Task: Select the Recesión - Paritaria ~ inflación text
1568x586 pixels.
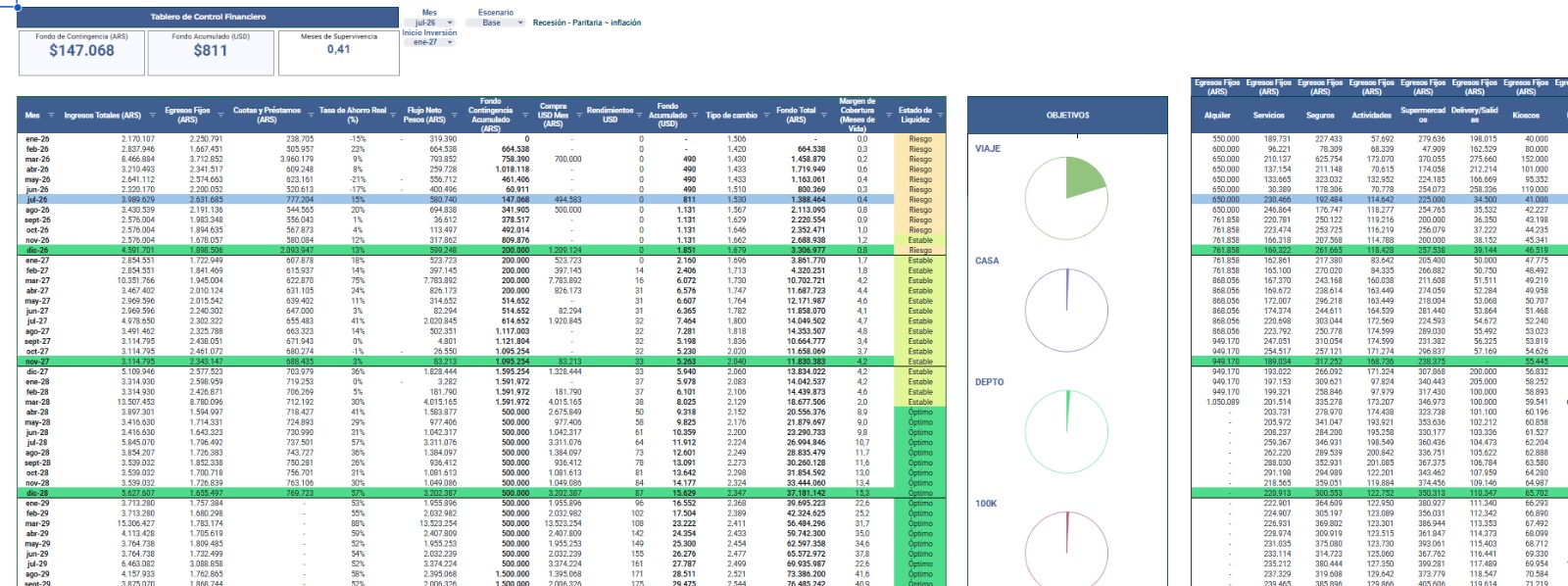Action: (x=587, y=23)
